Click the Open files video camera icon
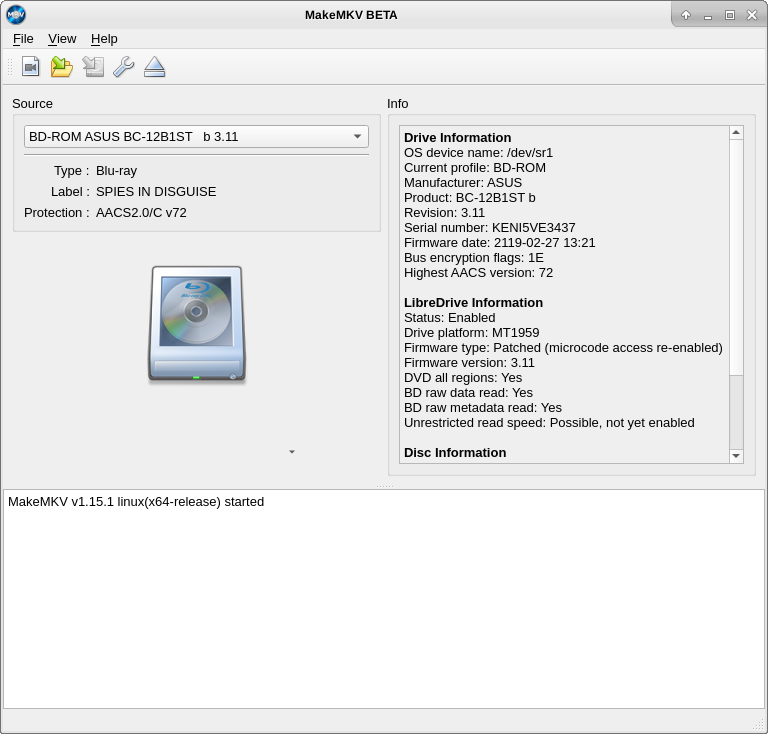Screen dimensions: 768x734 30,67
